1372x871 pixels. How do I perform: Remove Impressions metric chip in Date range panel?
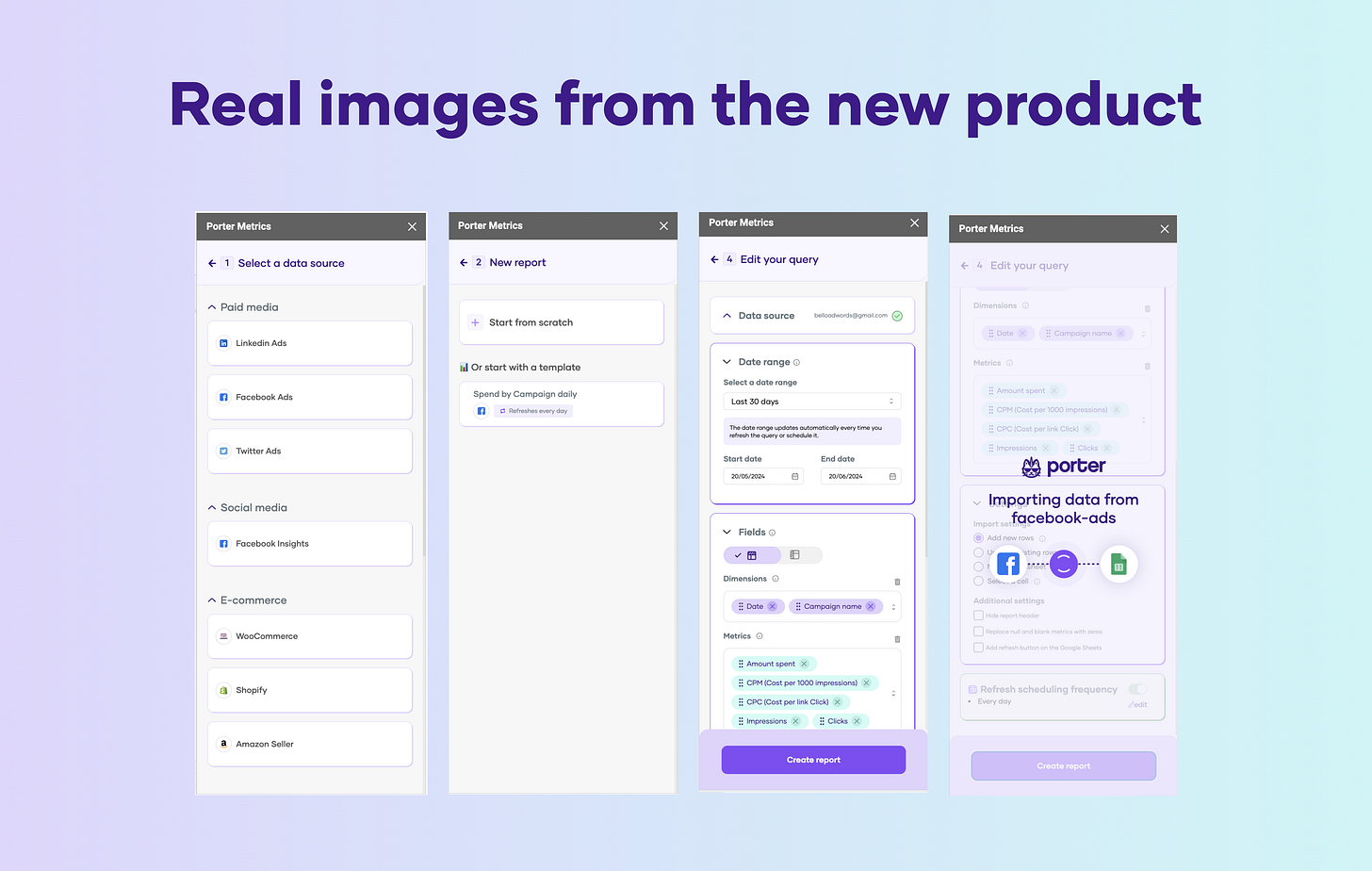[x=795, y=721]
